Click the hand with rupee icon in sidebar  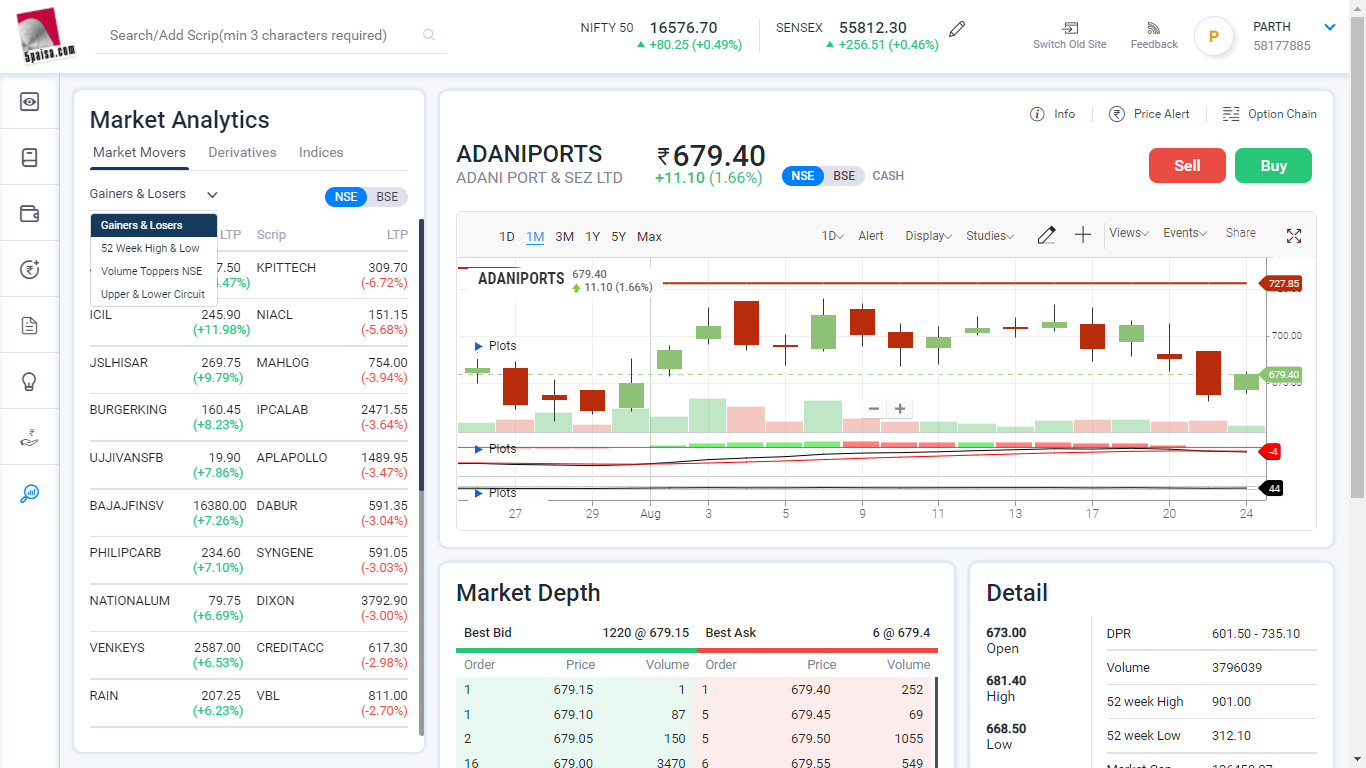point(29,437)
